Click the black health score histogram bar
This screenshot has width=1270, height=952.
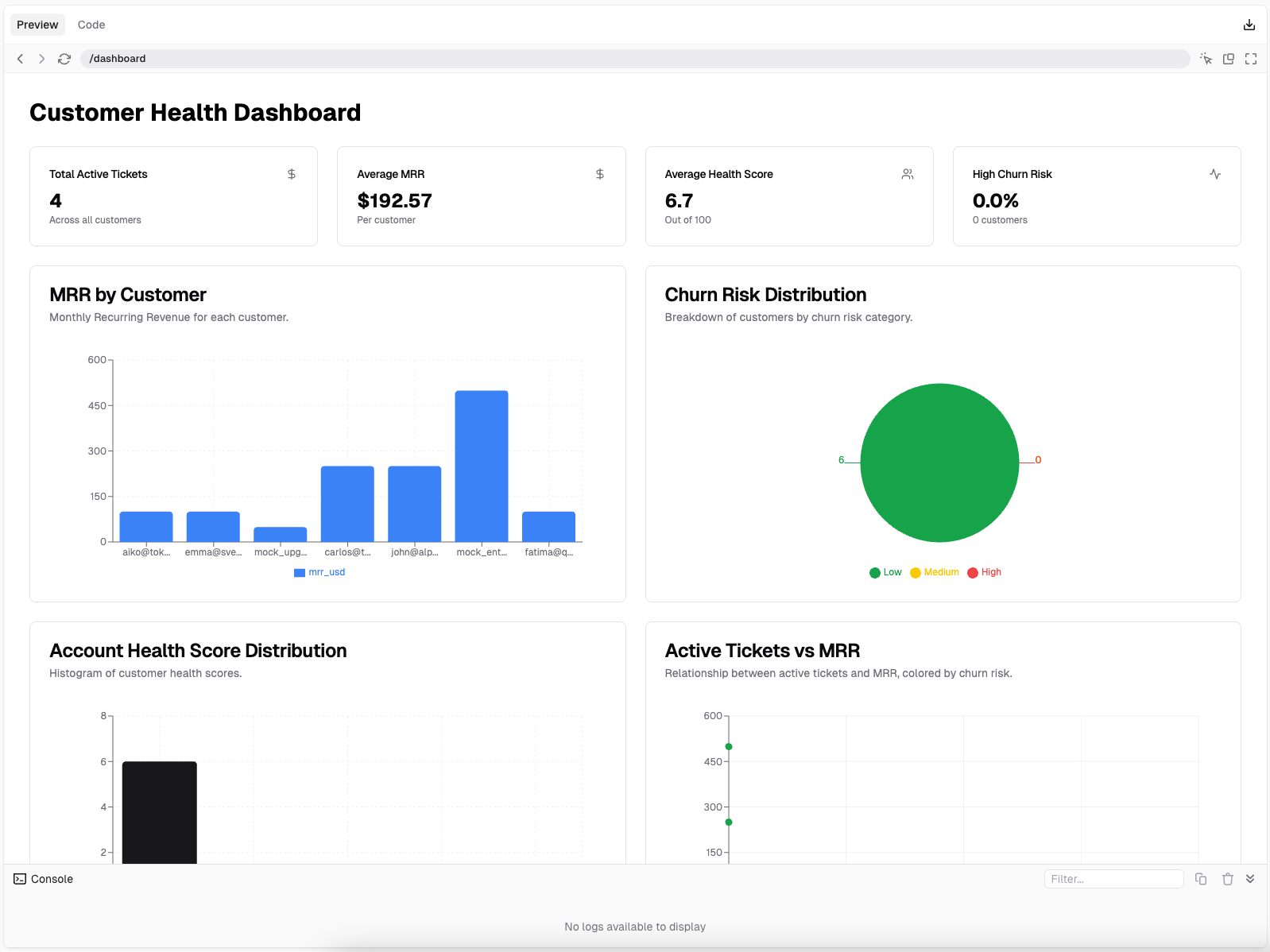(160, 812)
